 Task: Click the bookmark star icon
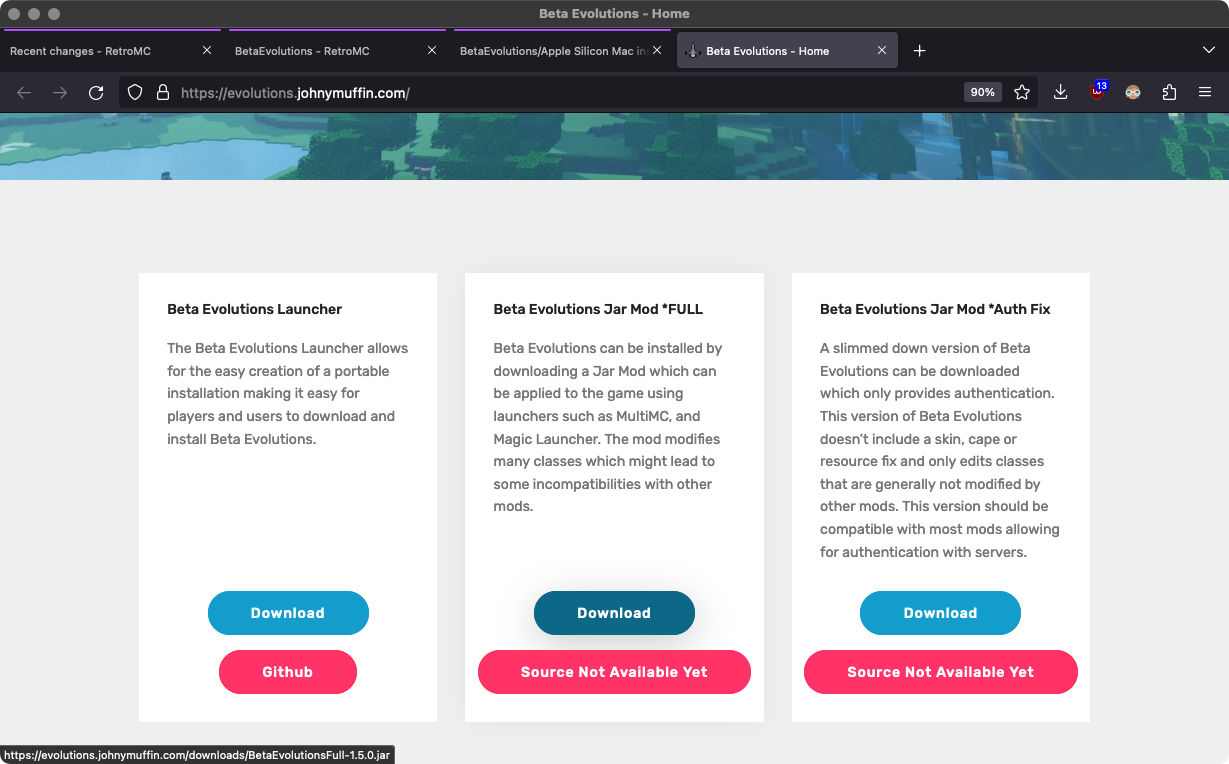[x=1021, y=93]
